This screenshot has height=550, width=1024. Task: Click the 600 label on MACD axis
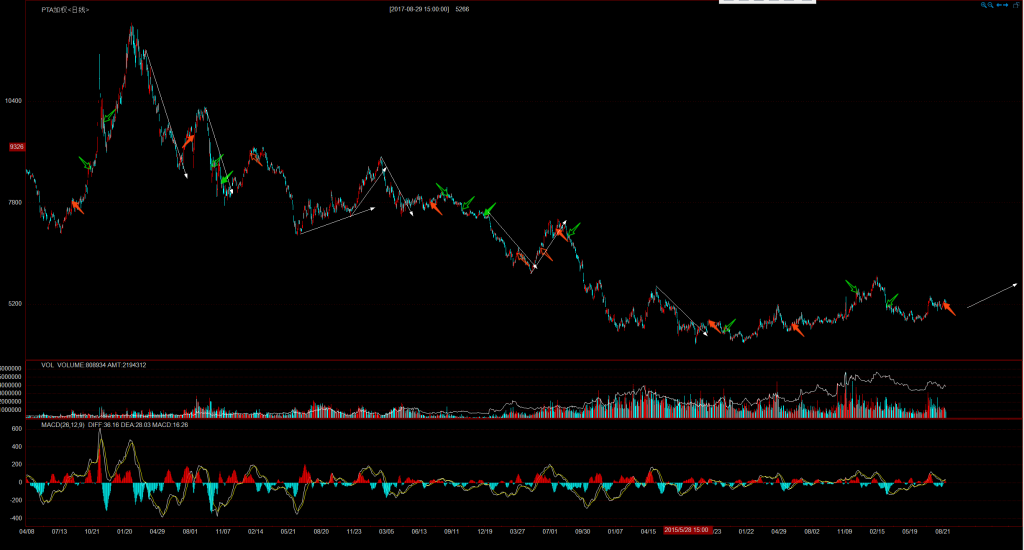tap(16, 428)
